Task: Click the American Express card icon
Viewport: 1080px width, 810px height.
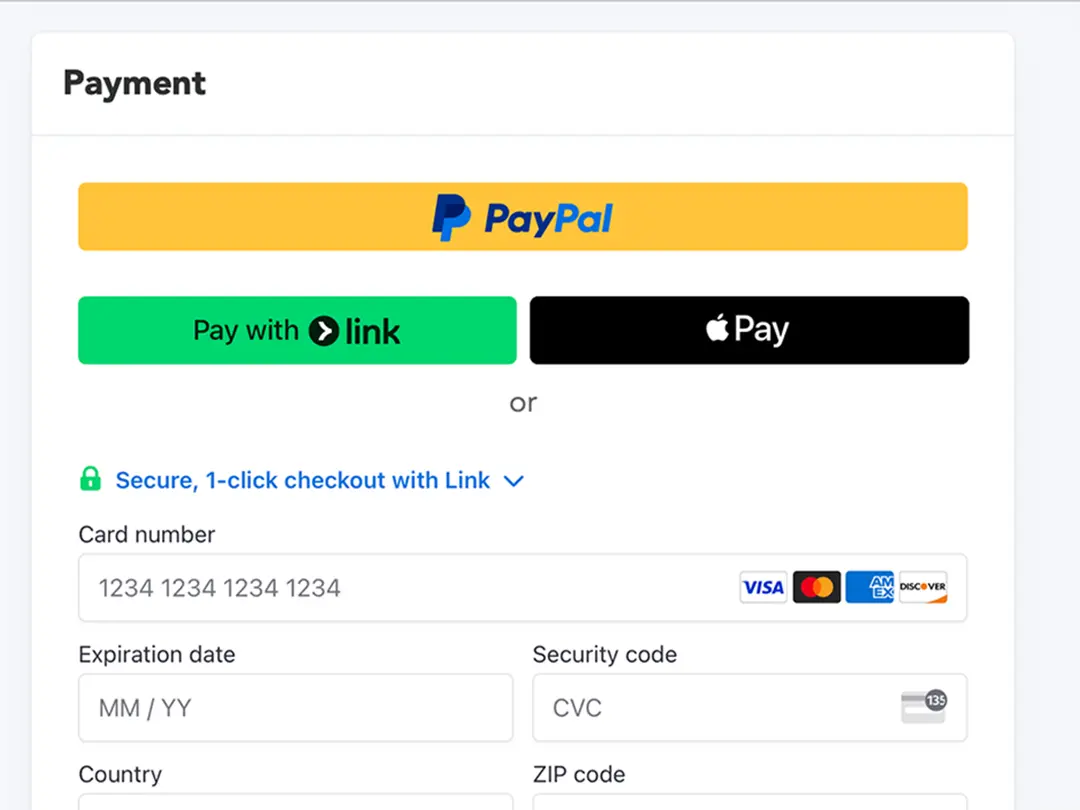Action: tap(869, 587)
